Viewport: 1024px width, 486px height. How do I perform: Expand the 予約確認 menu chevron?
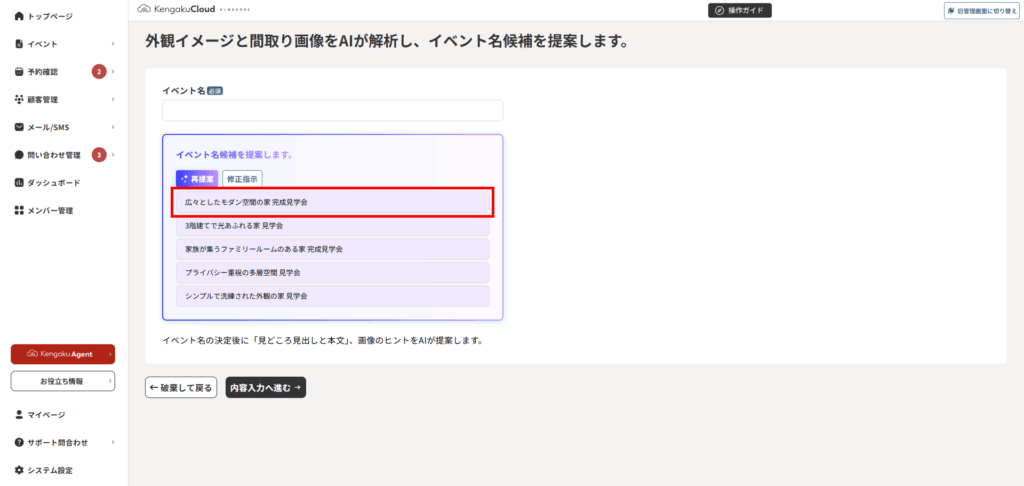click(113, 72)
